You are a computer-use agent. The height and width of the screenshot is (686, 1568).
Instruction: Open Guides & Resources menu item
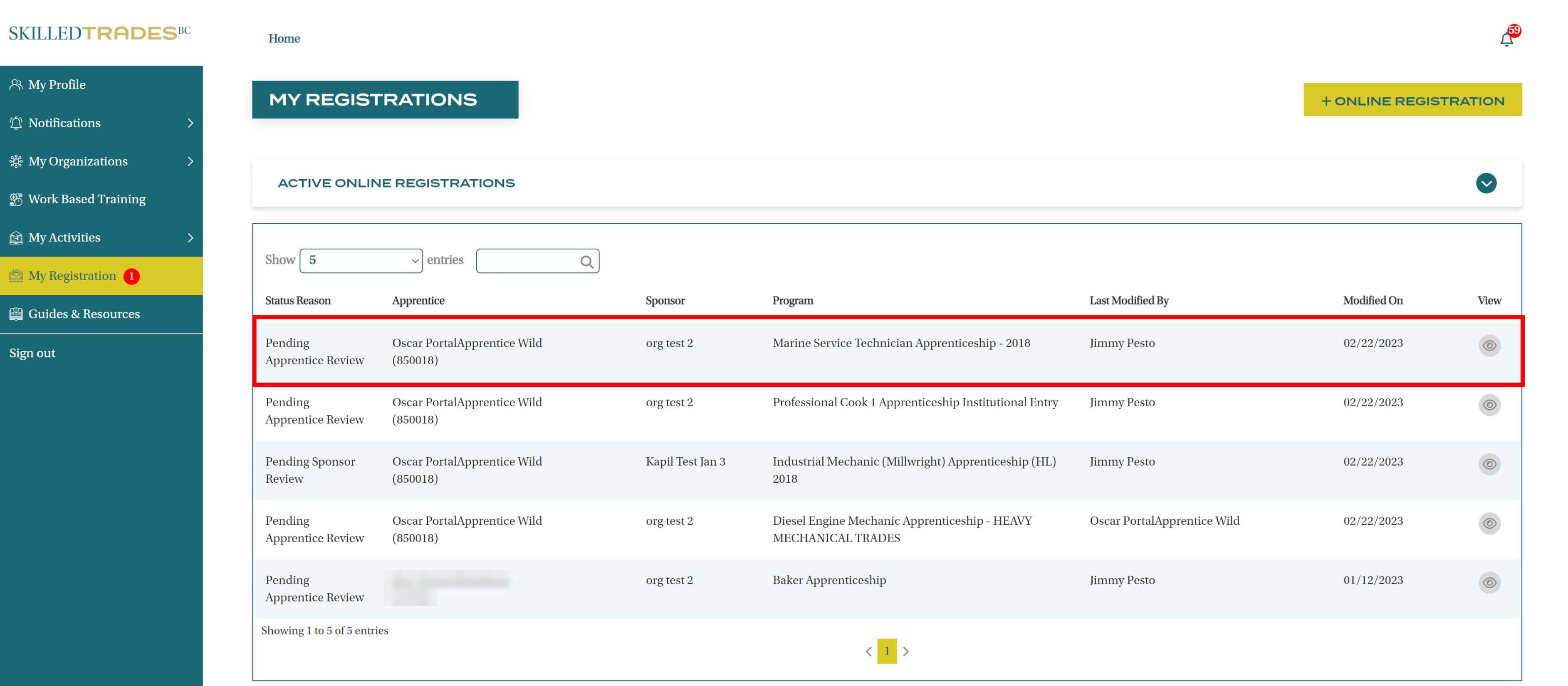tap(84, 314)
